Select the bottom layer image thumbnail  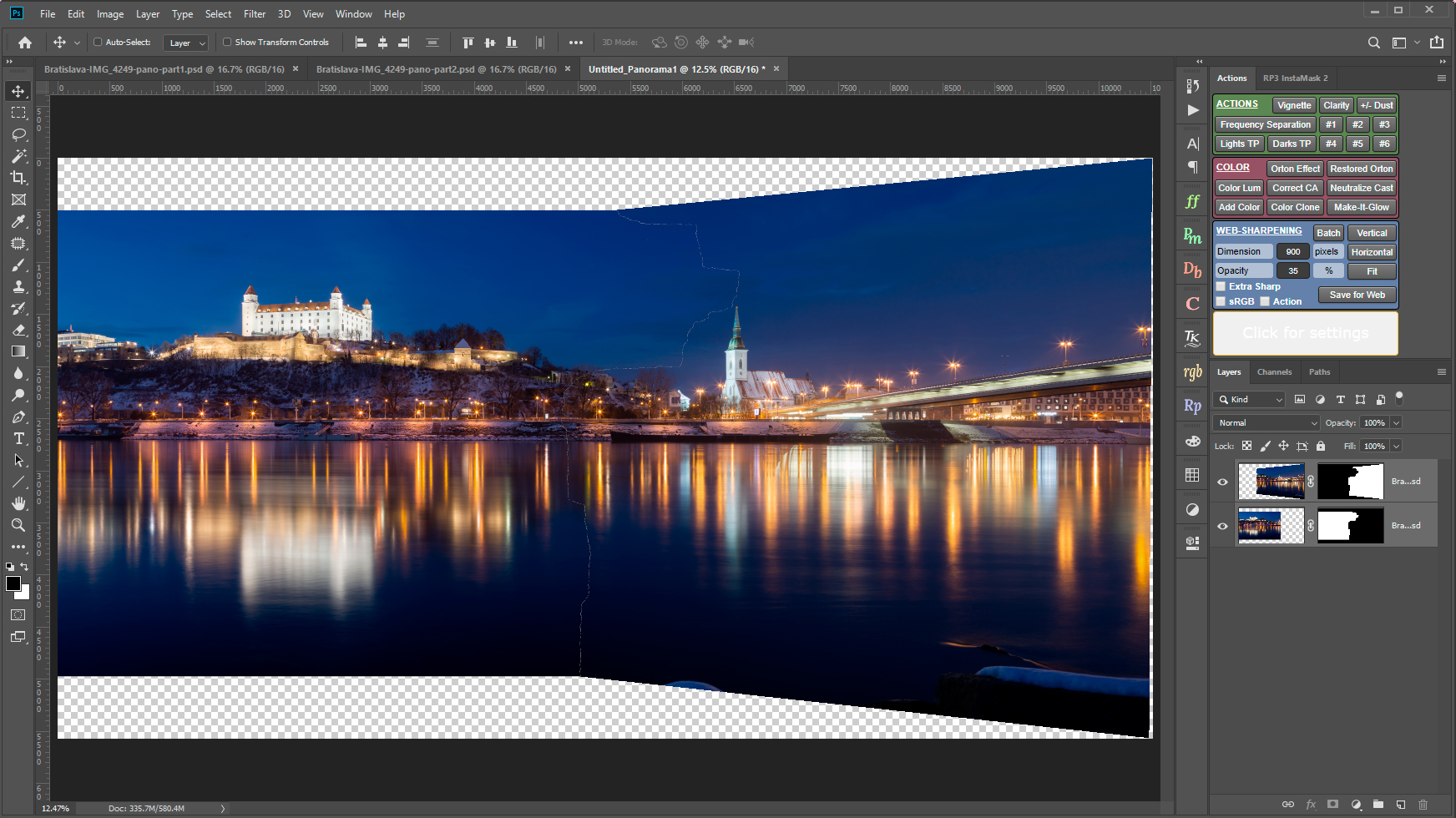(x=1271, y=526)
